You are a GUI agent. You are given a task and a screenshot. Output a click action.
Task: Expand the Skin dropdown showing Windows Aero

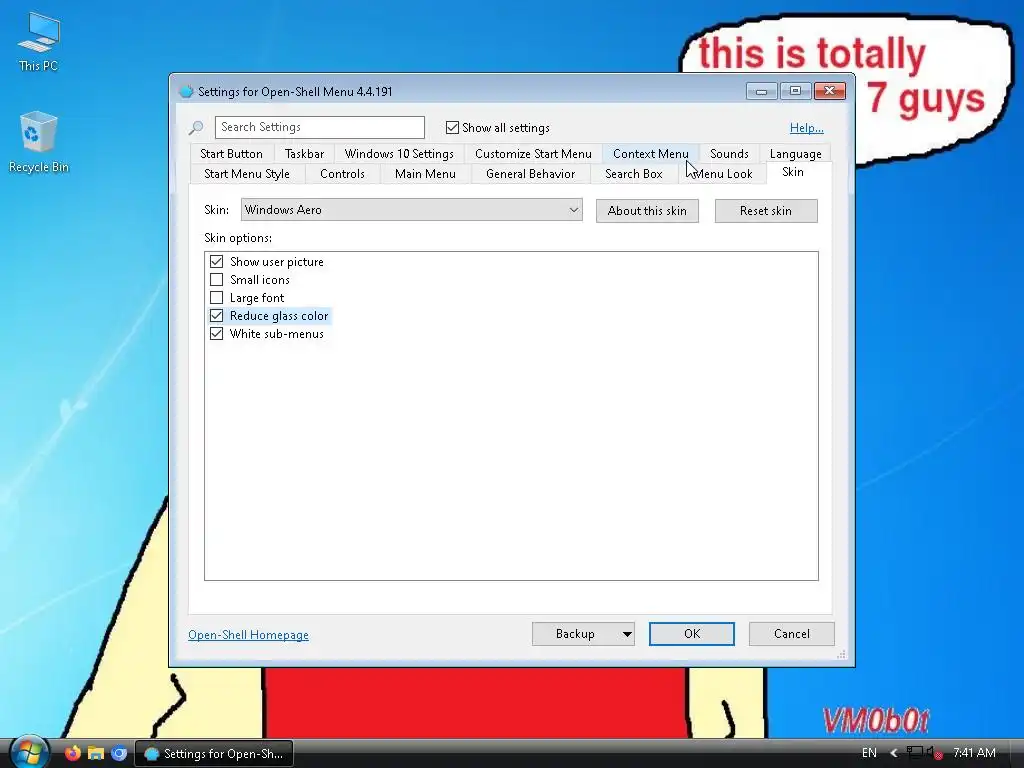click(x=411, y=210)
